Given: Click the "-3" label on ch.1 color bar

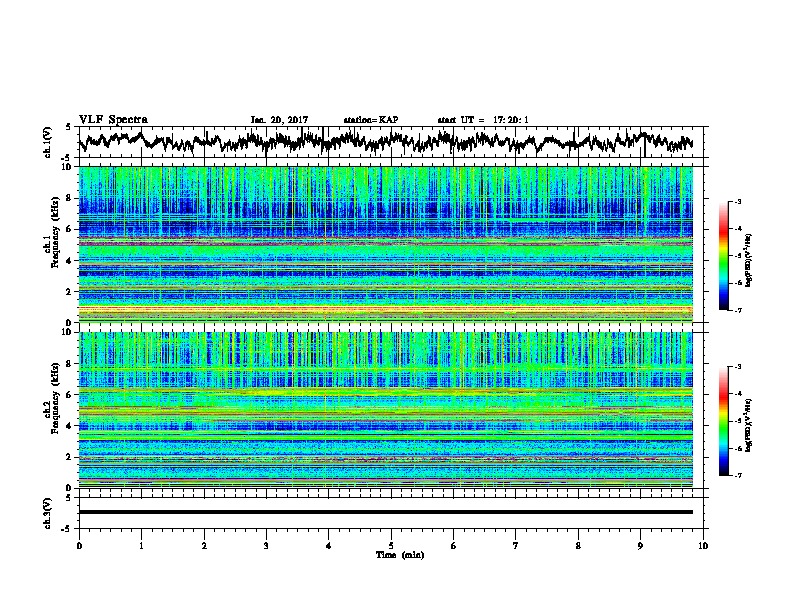Looking at the screenshot, I should click(x=737, y=202).
